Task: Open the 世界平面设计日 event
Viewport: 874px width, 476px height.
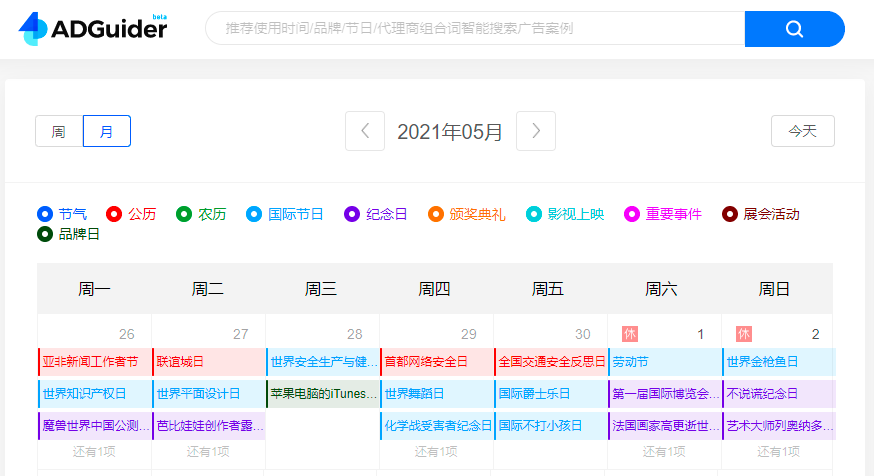Action: tap(209, 394)
